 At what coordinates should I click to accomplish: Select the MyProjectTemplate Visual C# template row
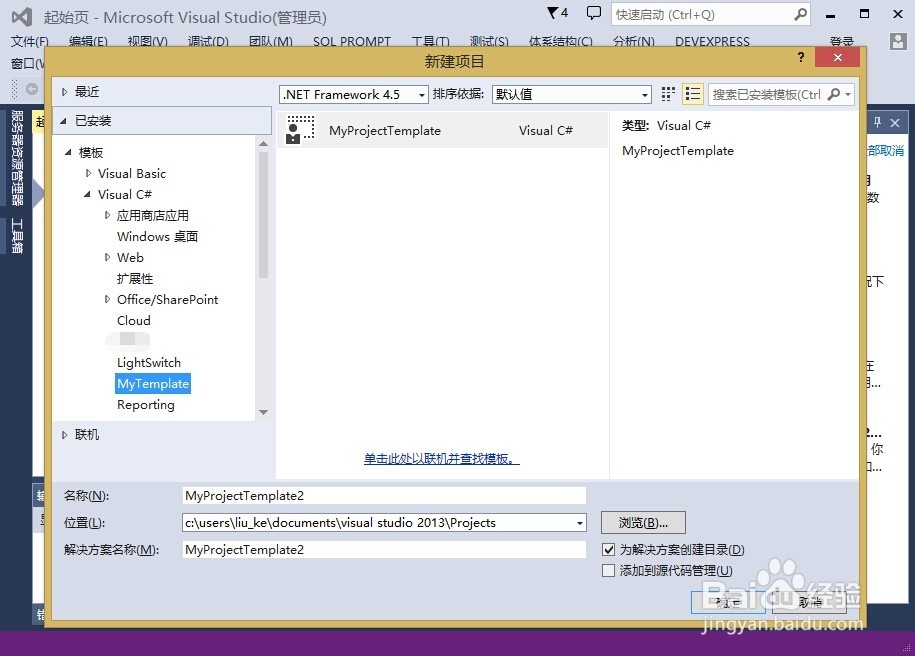click(x=442, y=130)
